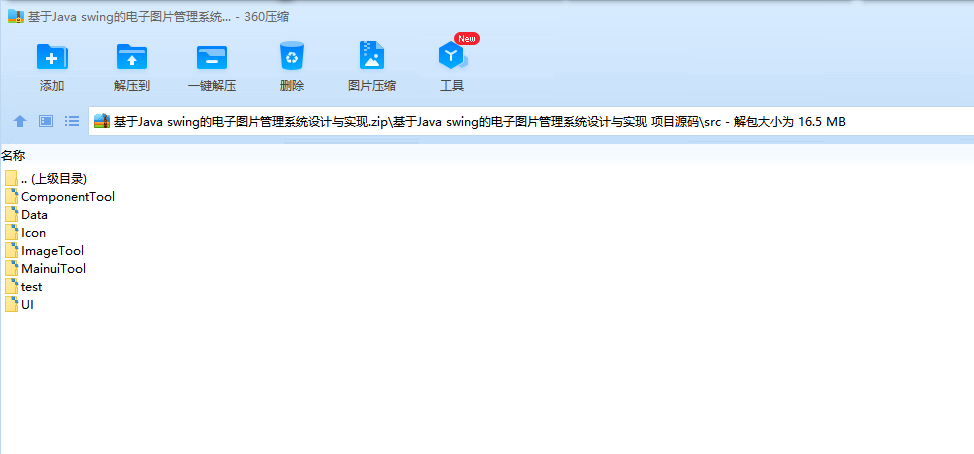Select the 'ImageTool' folder name
The height and width of the screenshot is (454, 974).
53,251
